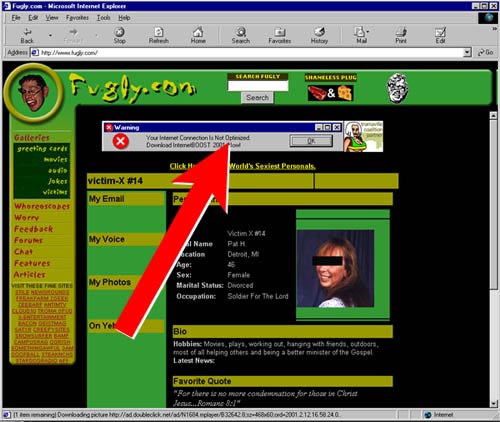
Task: Open the Articles sidebar link
Action: [29, 275]
